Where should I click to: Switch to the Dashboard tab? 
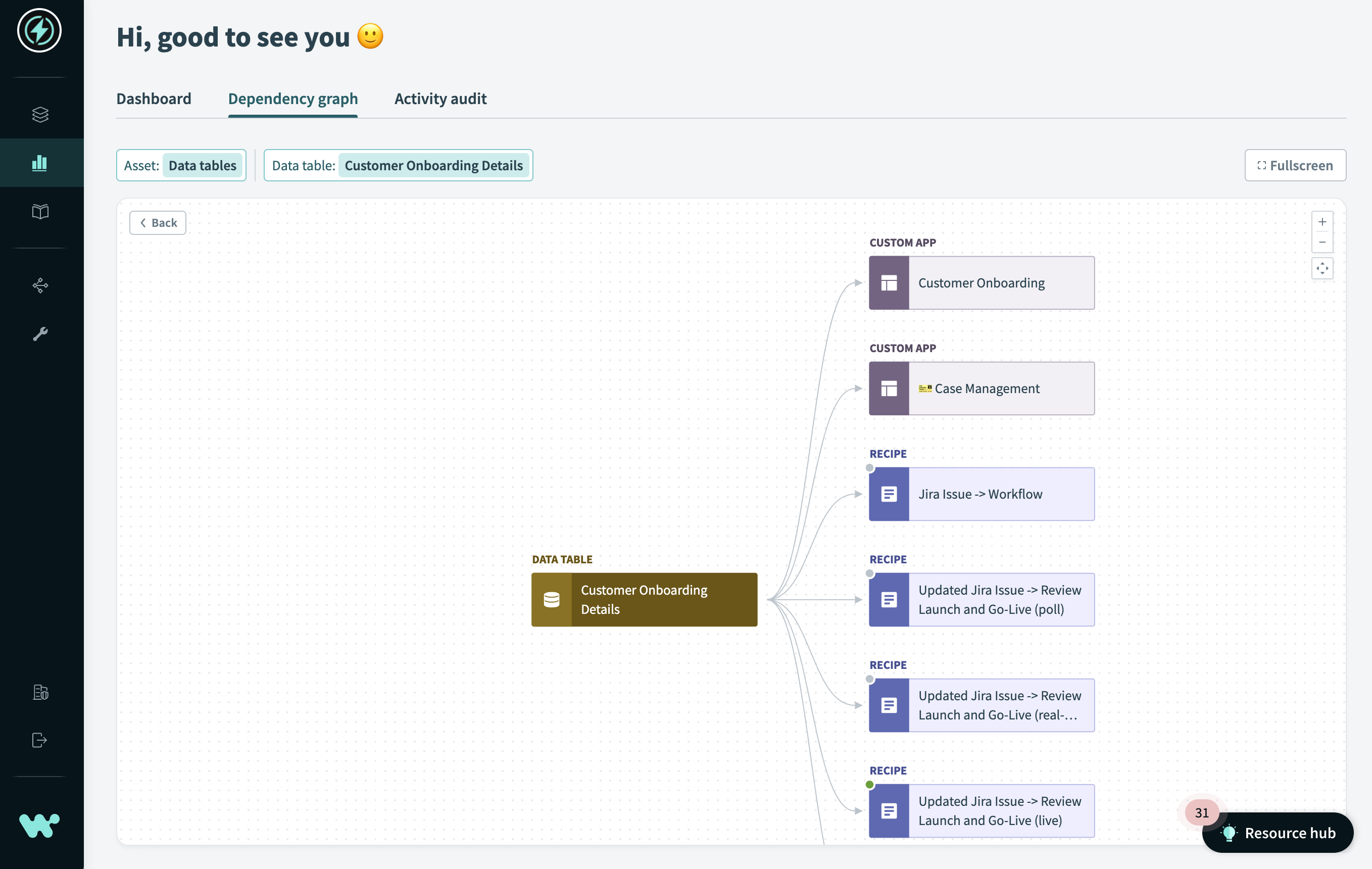154,99
